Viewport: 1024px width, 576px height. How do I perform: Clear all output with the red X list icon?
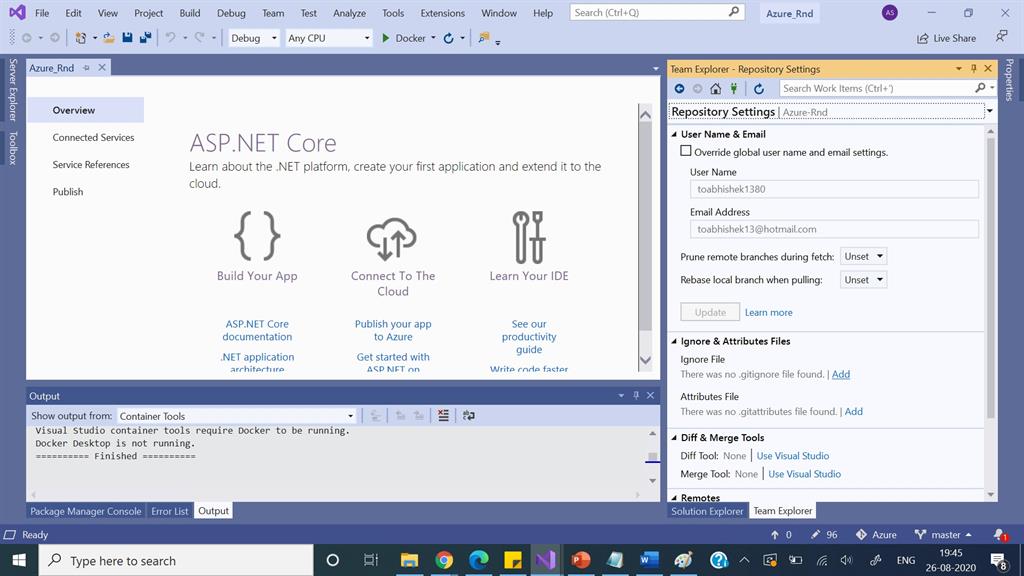(x=443, y=415)
